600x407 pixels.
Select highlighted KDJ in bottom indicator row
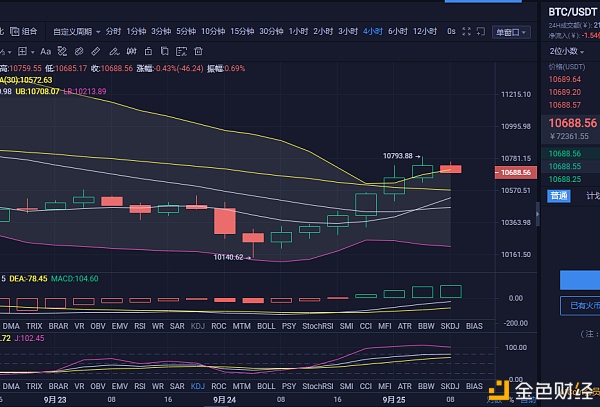(x=197, y=386)
